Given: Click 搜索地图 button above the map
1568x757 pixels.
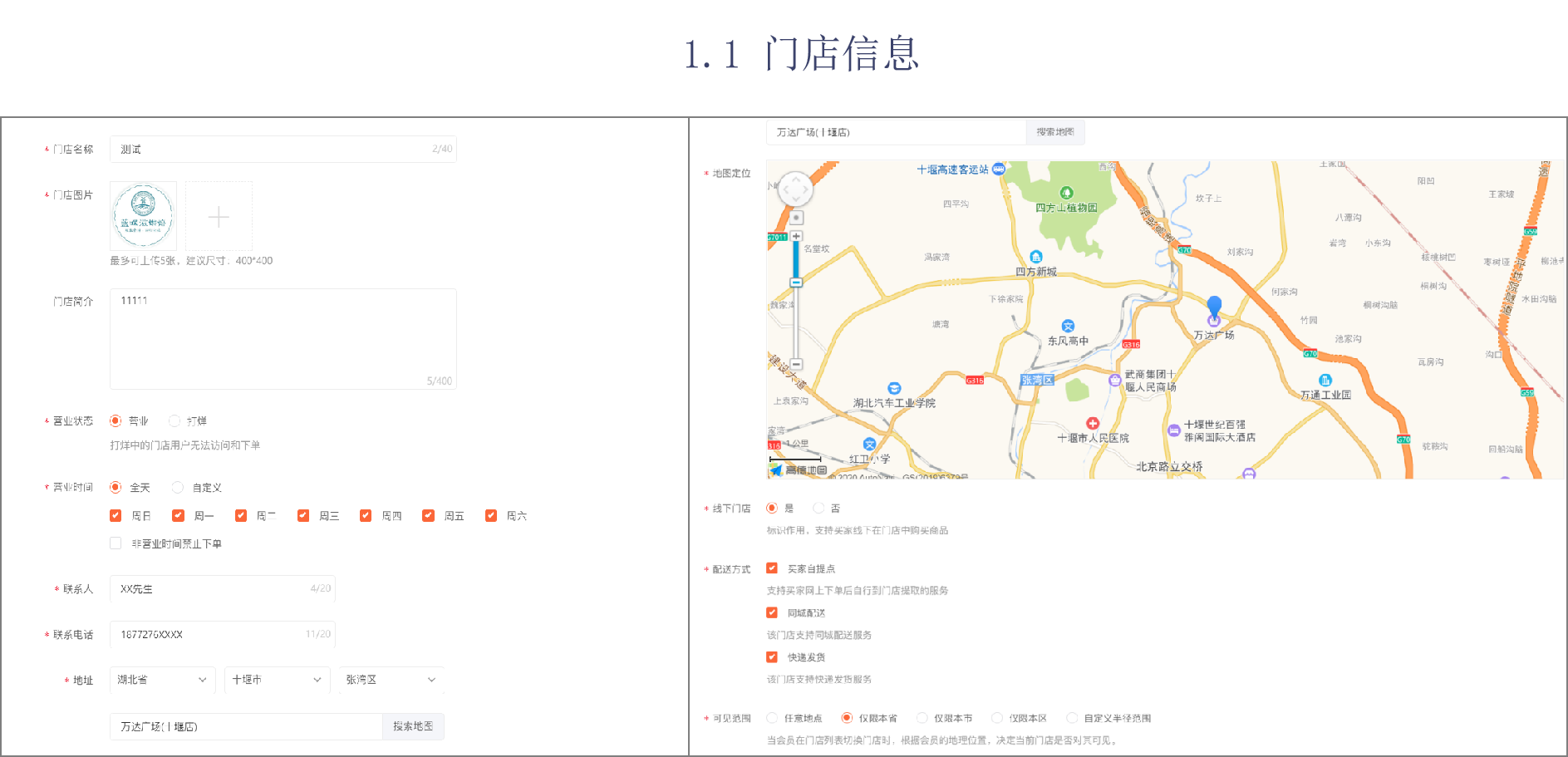Looking at the screenshot, I should (x=1054, y=132).
